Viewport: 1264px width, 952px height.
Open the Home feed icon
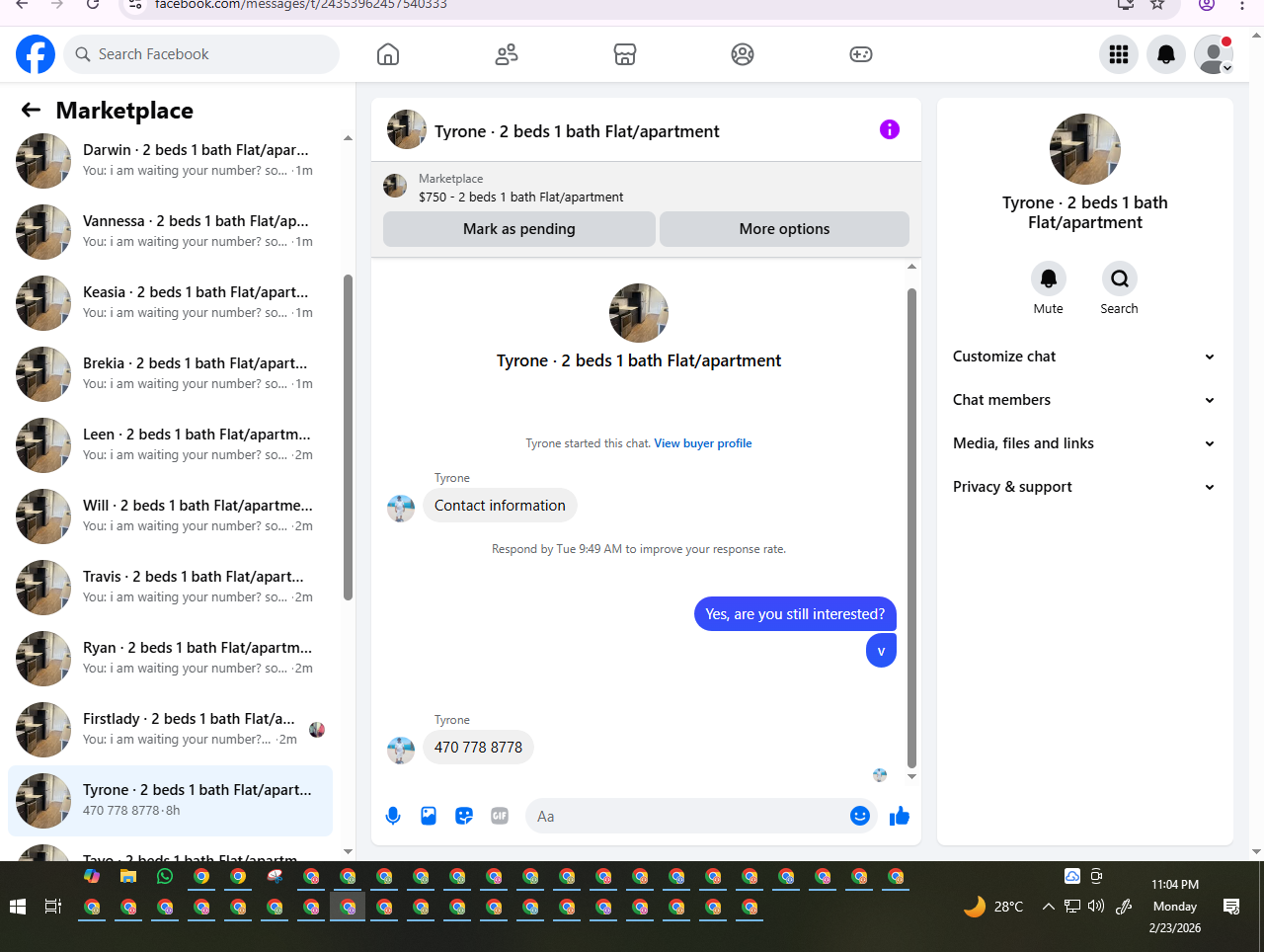pos(388,54)
